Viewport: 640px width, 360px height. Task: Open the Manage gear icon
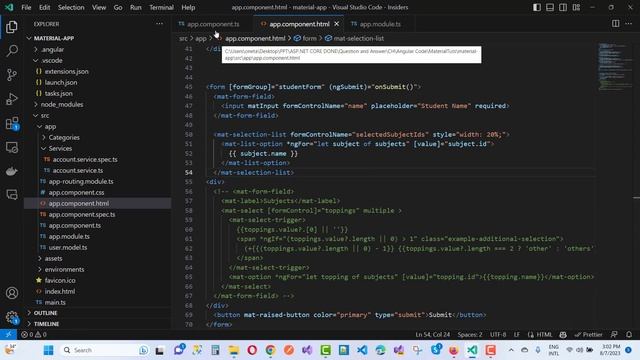point(12,317)
